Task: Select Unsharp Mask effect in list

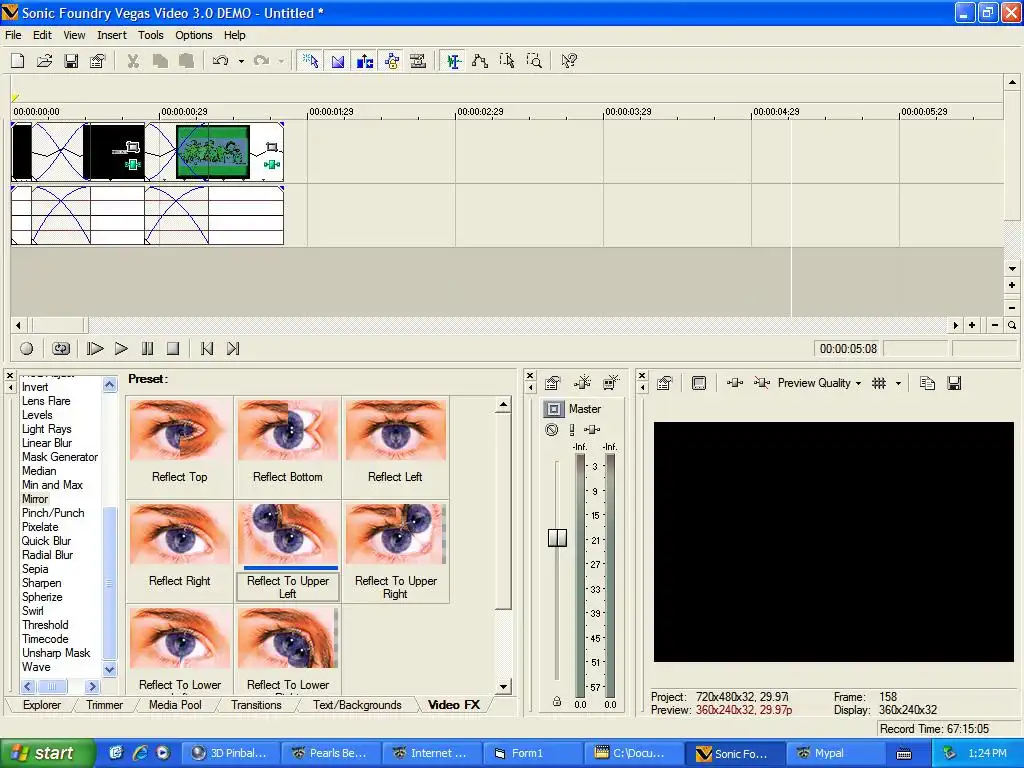Action: [56, 652]
